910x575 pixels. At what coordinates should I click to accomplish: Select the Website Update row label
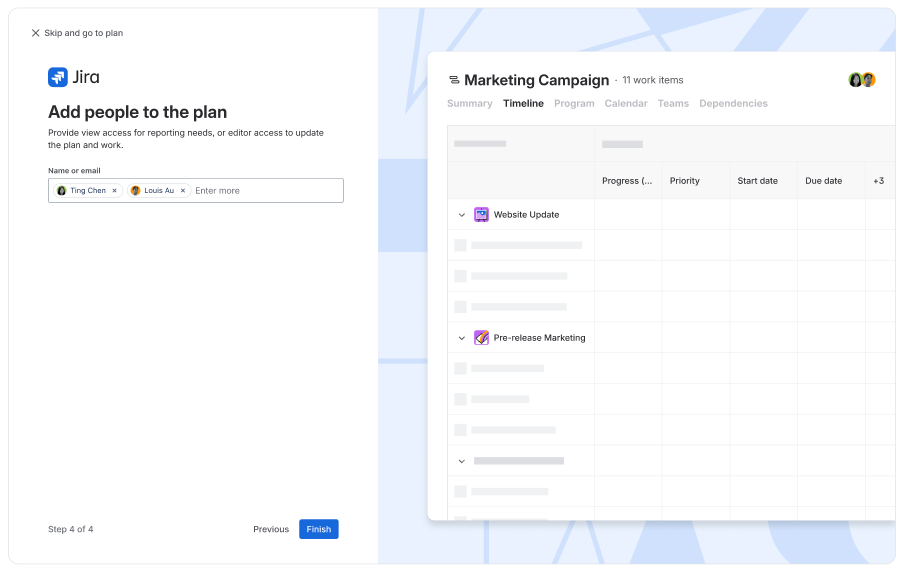tap(526, 215)
